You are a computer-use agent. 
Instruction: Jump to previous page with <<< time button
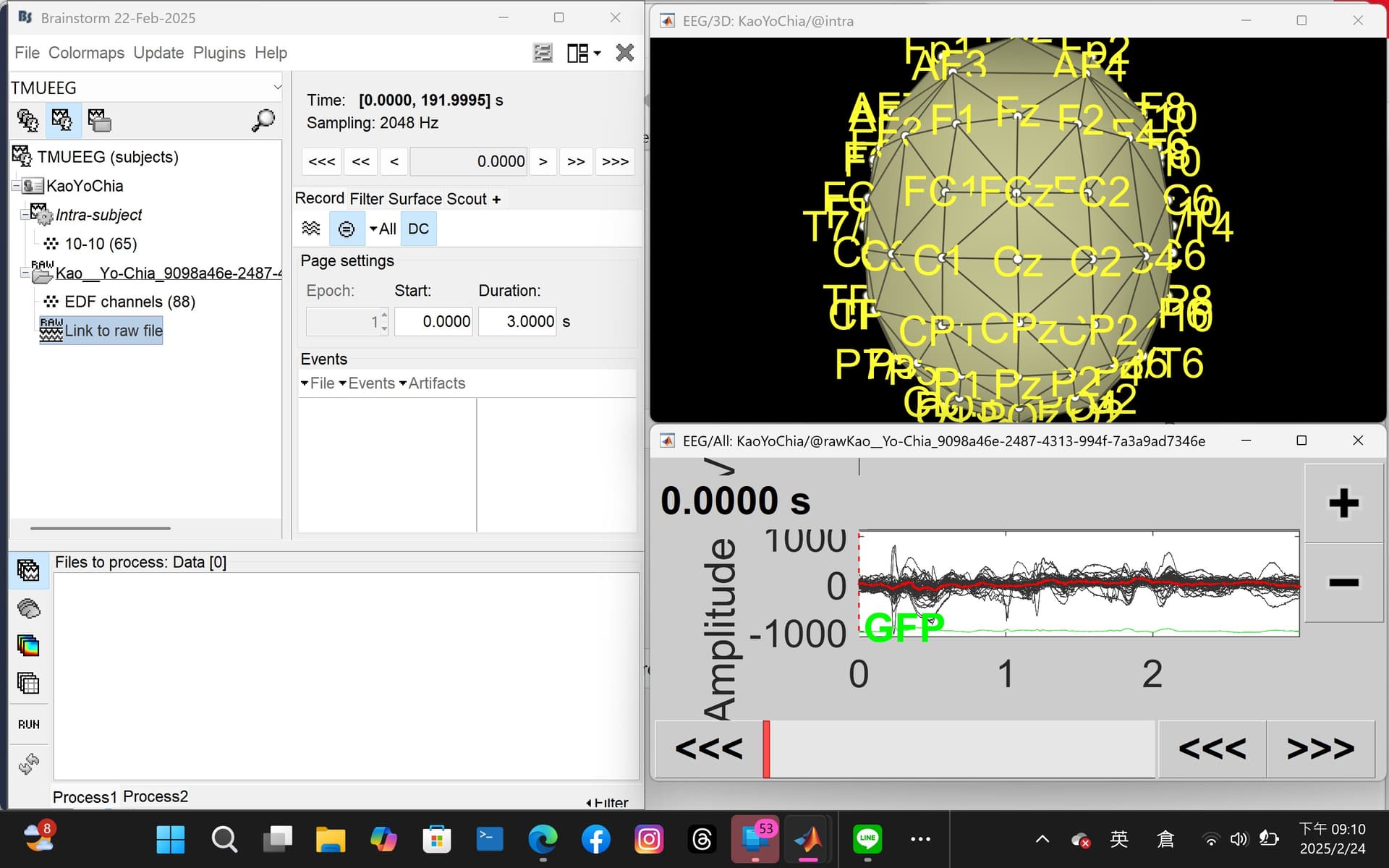coord(322,161)
